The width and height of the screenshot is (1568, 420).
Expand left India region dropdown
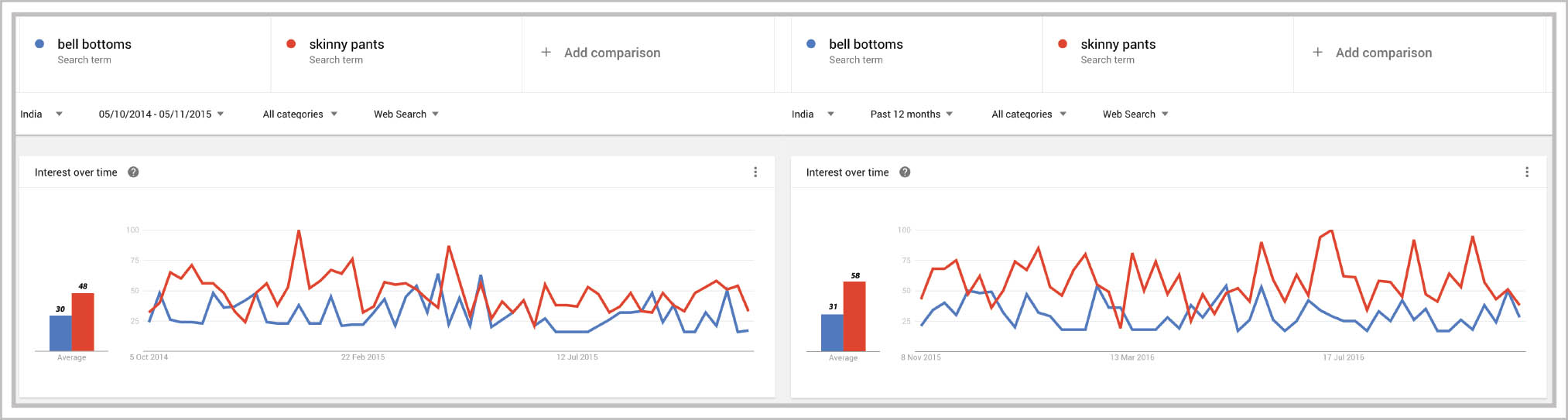click(42, 114)
